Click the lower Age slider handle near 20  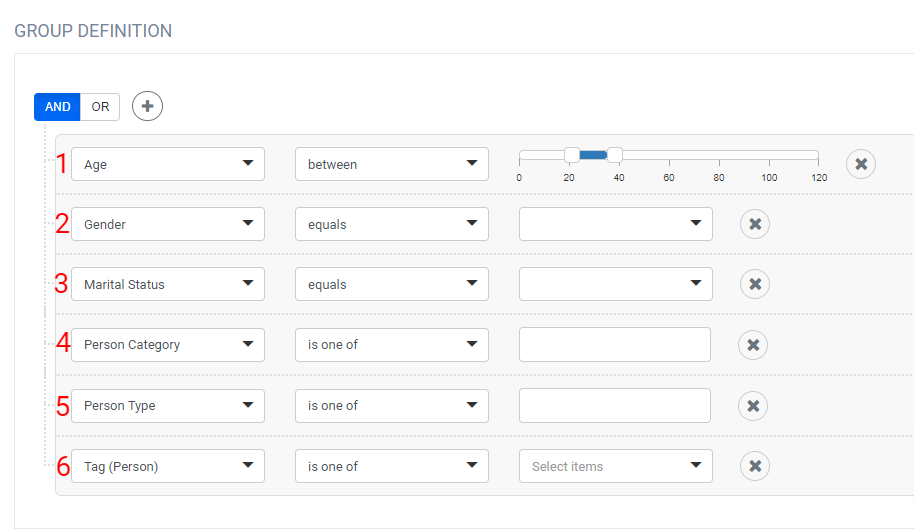pyautogui.click(x=572, y=155)
